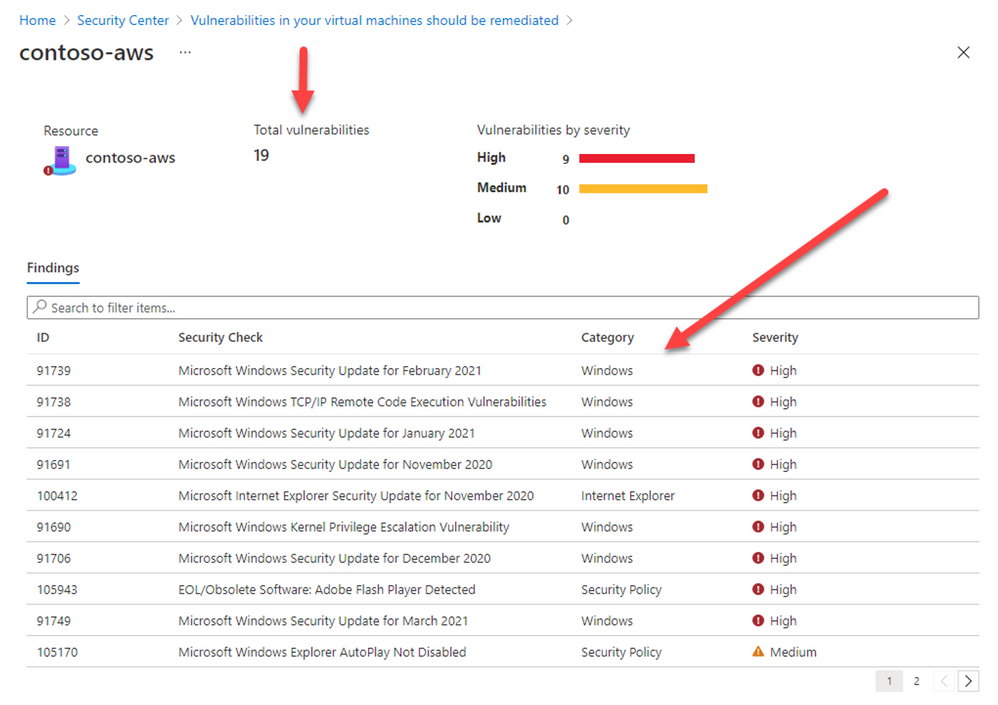This screenshot has width=998, height=705.
Task: Open the Security Center breadcrumb link
Action: click(x=122, y=20)
